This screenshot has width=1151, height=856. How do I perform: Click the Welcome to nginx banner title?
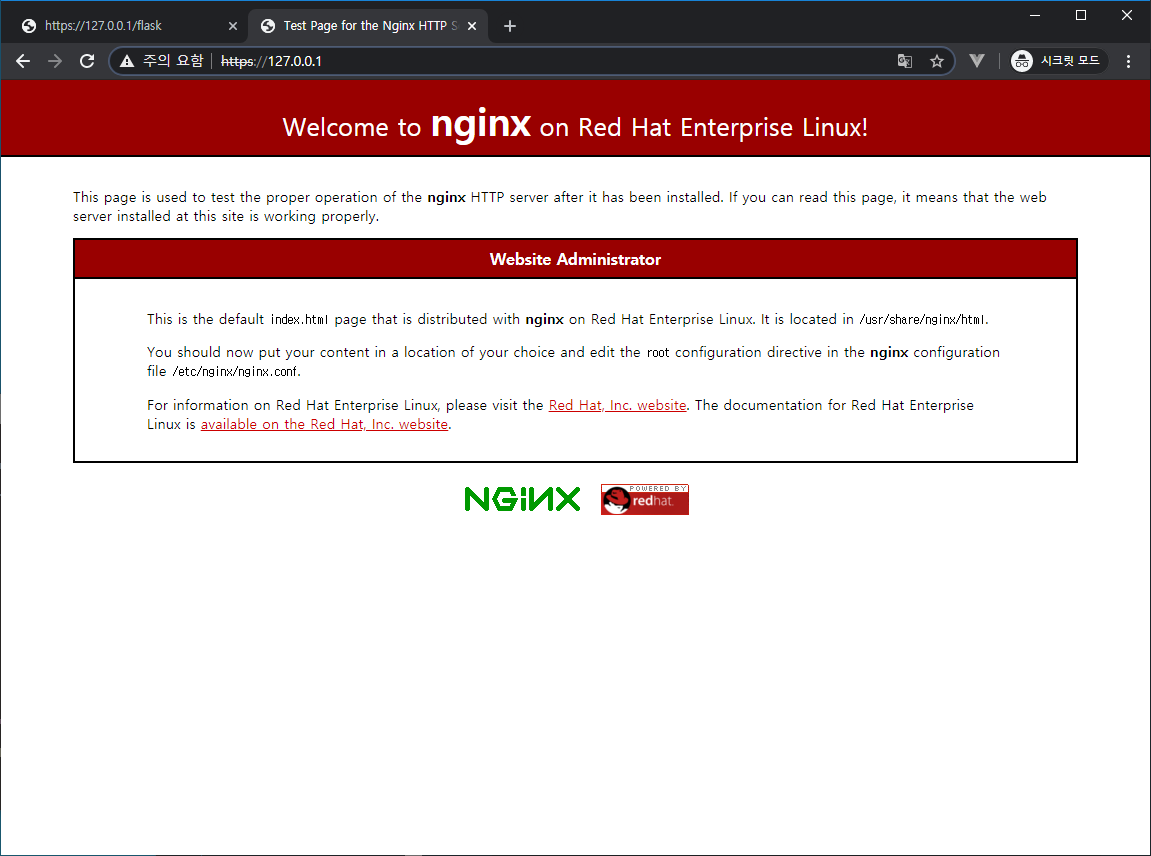(x=576, y=125)
